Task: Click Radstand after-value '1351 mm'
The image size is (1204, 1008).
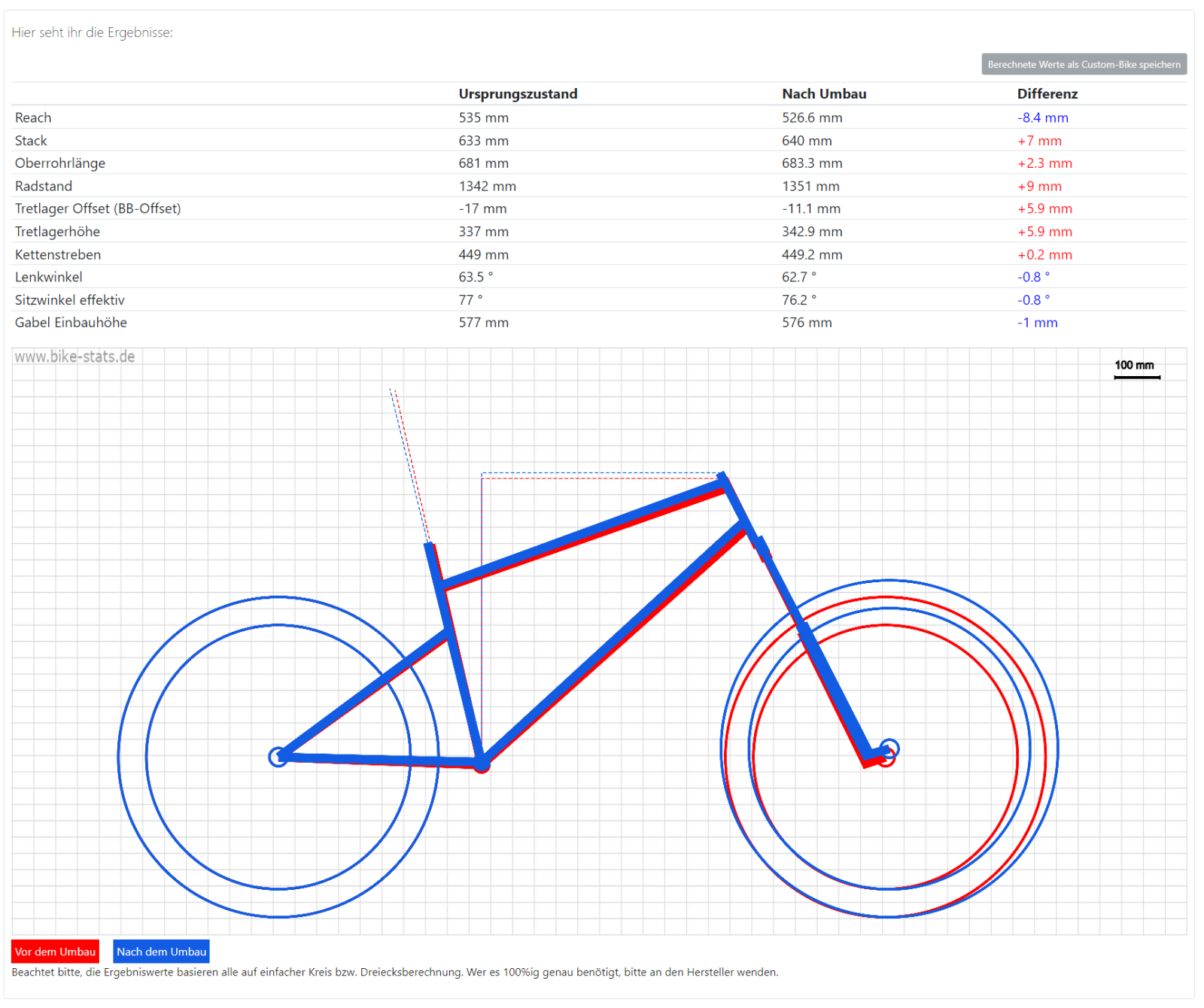Action: coord(810,187)
